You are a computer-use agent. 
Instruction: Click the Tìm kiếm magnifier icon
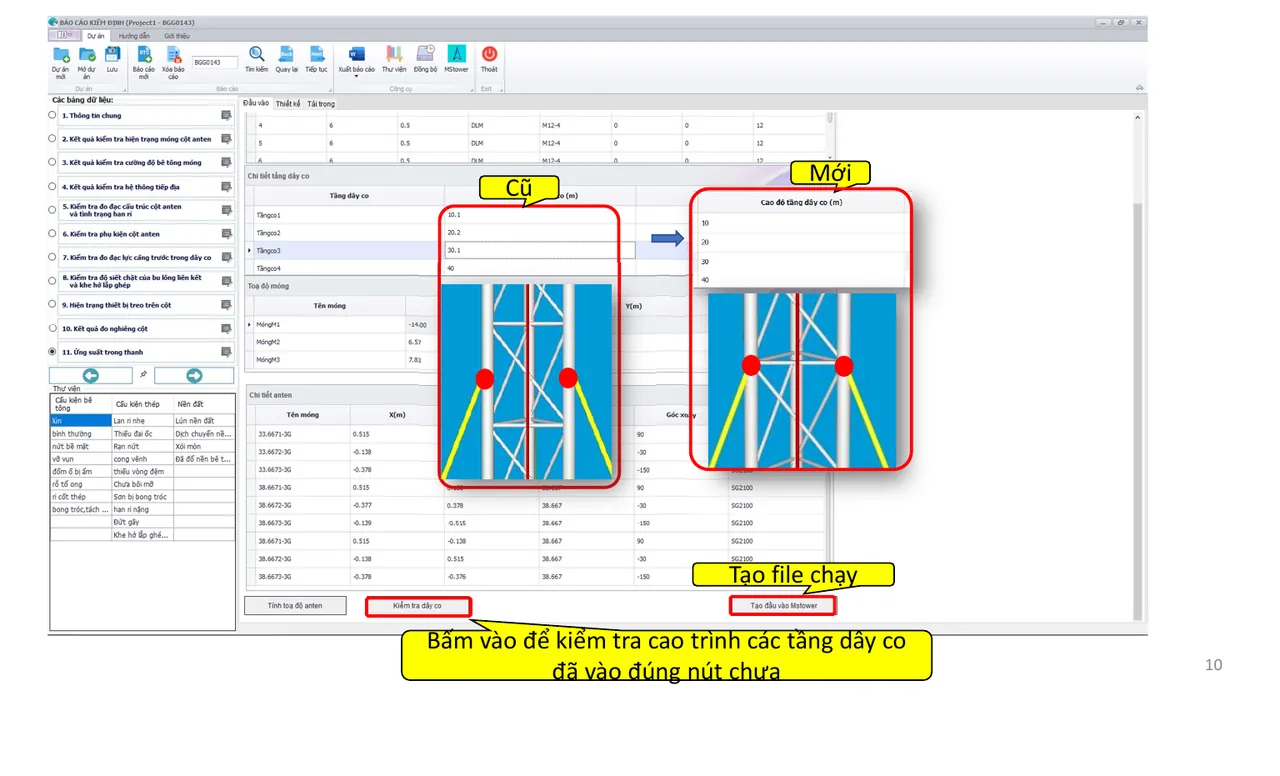tap(256, 55)
